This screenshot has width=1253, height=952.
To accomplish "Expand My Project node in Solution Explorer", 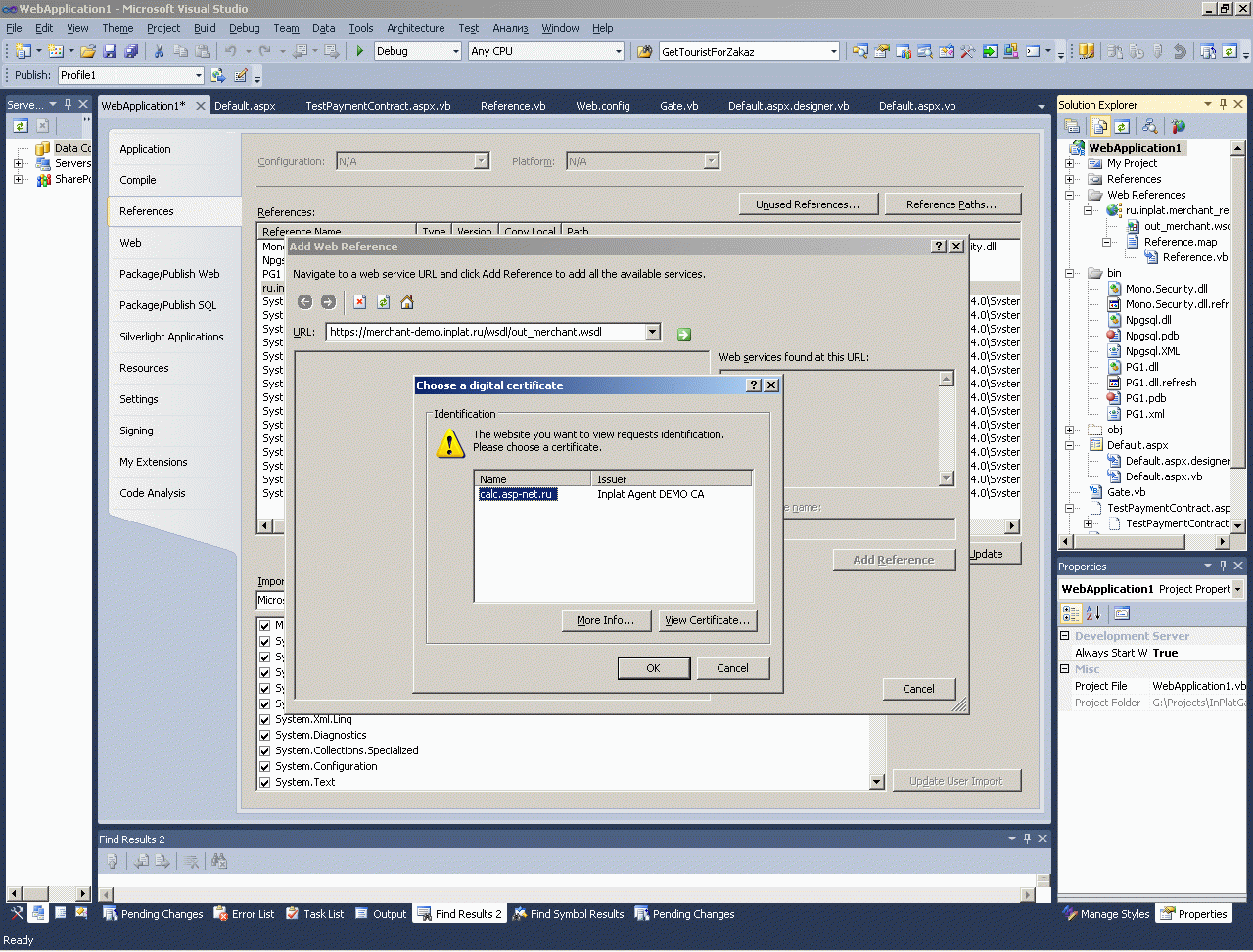I will 1070,163.
